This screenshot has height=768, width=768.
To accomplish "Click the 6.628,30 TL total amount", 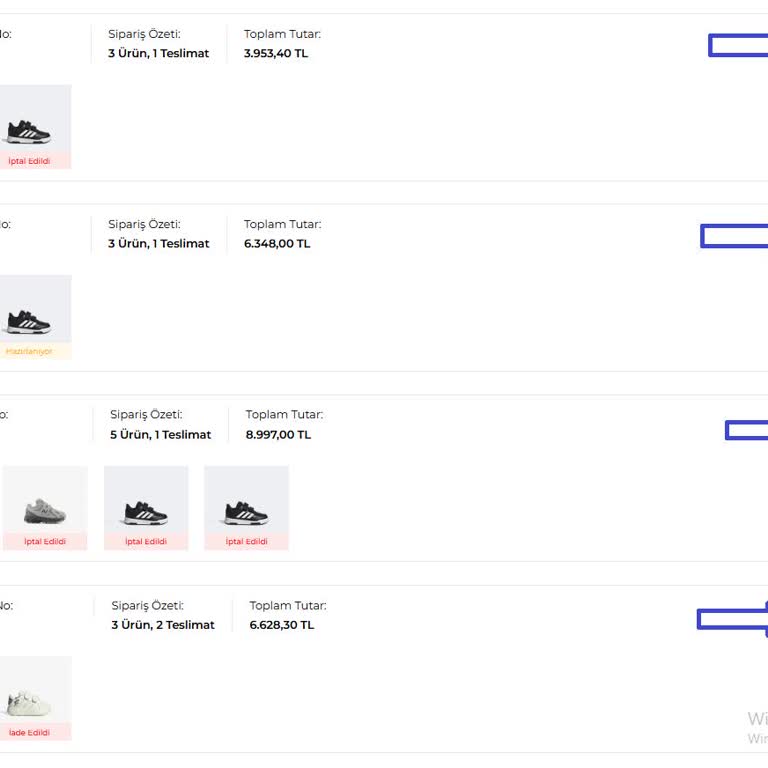I will (x=281, y=625).
